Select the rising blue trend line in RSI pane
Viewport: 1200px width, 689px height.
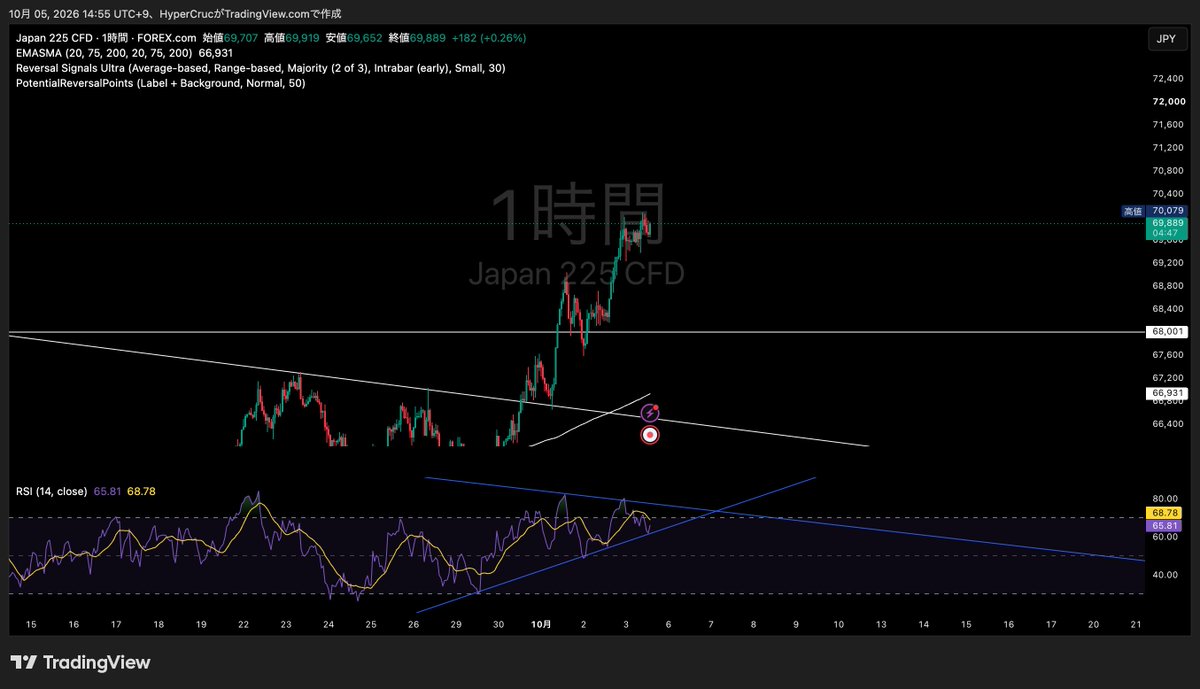[x=616, y=544]
